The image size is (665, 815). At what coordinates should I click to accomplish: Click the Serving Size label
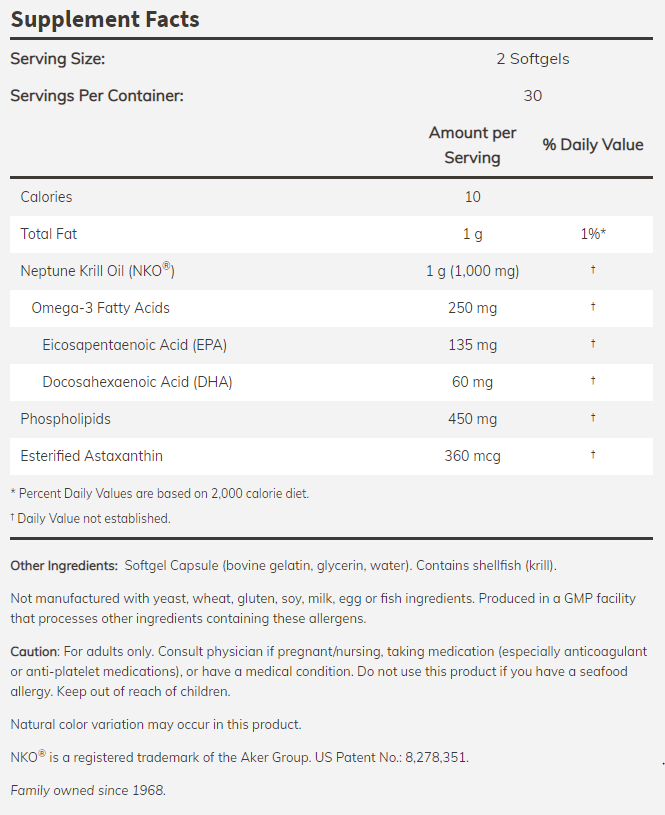(57, 59)
